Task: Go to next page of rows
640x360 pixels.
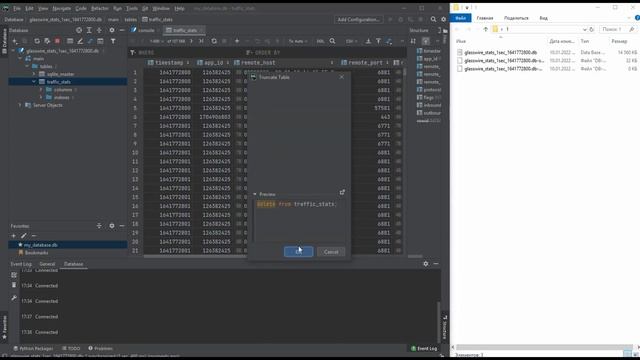Action: coord(191,41)
